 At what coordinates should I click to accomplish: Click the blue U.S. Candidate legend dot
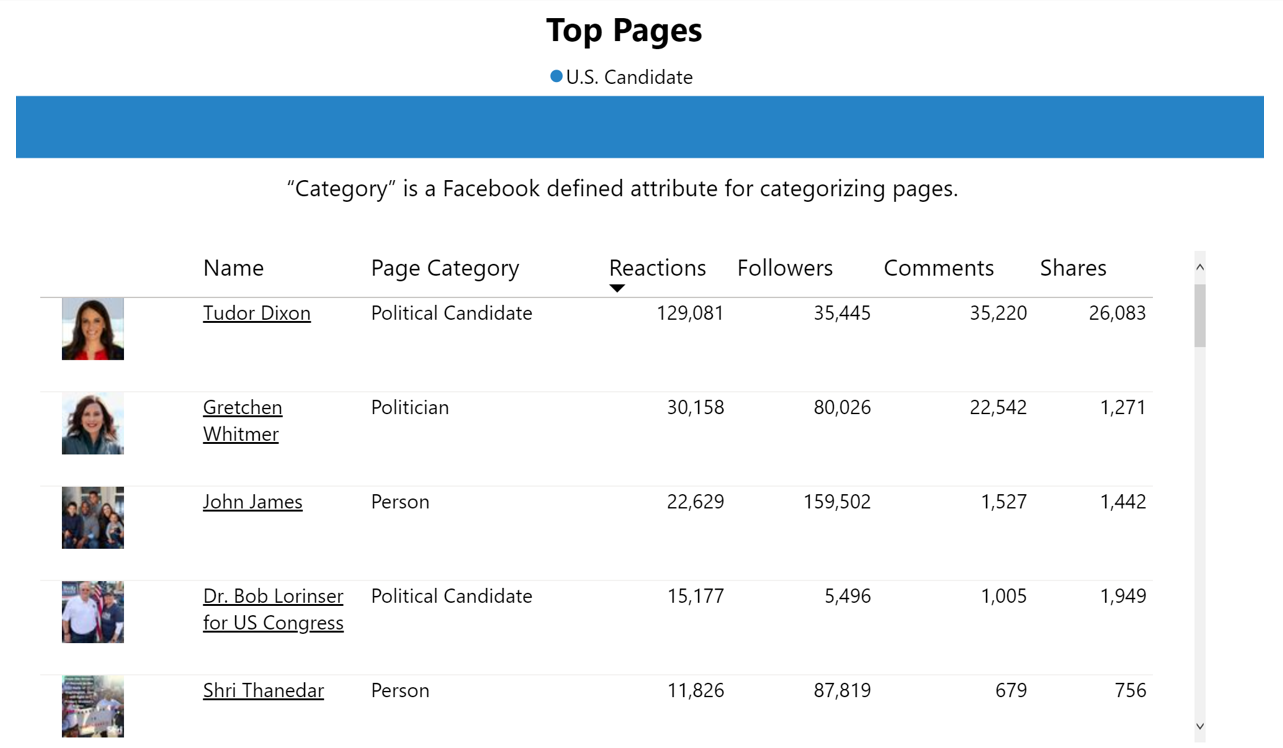point(557,76)
